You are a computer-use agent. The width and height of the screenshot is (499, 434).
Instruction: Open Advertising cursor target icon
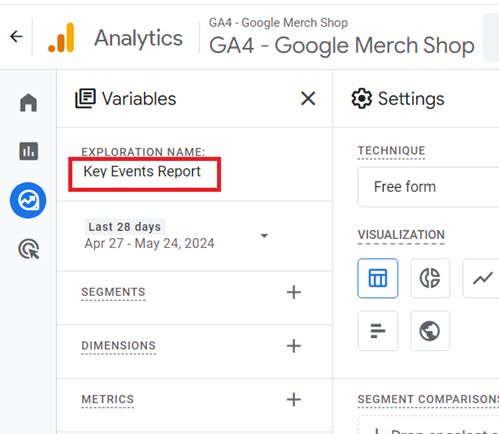[x=29, y=249]
